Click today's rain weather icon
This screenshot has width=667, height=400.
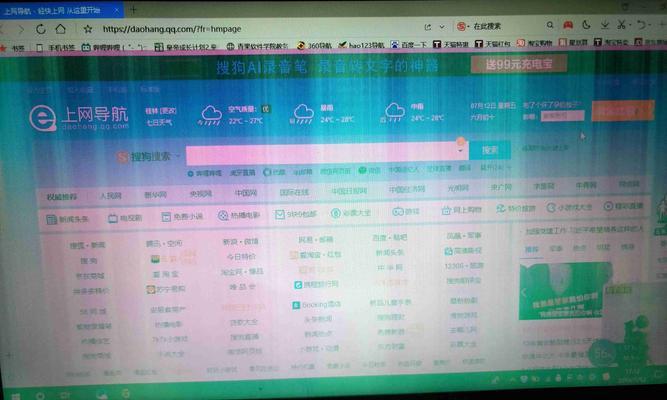pos(210,115)
